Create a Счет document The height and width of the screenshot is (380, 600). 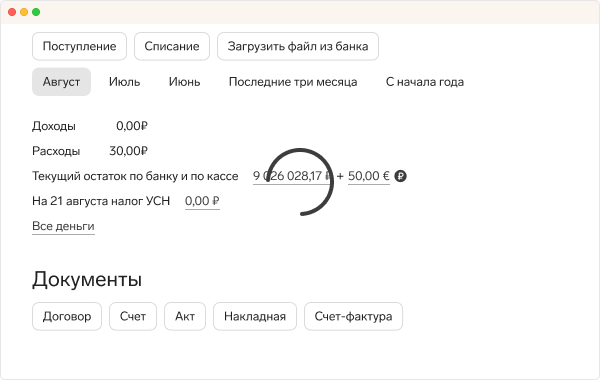133,316
